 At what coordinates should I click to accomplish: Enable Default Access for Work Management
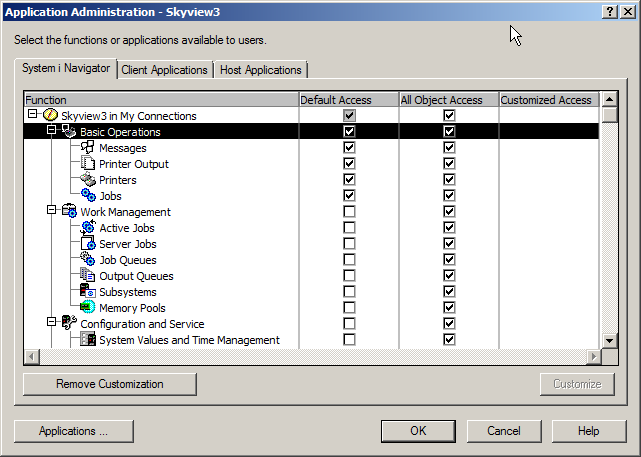(349, 211)
